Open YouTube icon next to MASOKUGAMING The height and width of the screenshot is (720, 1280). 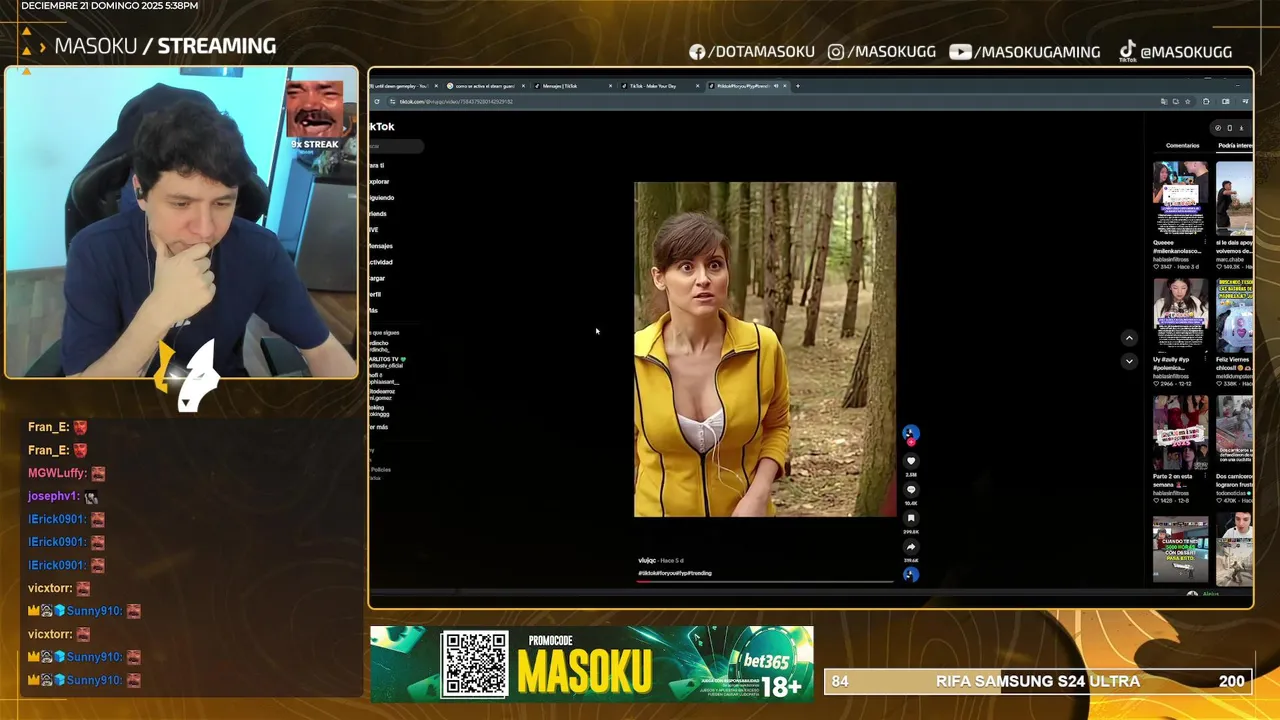[960, 52]
